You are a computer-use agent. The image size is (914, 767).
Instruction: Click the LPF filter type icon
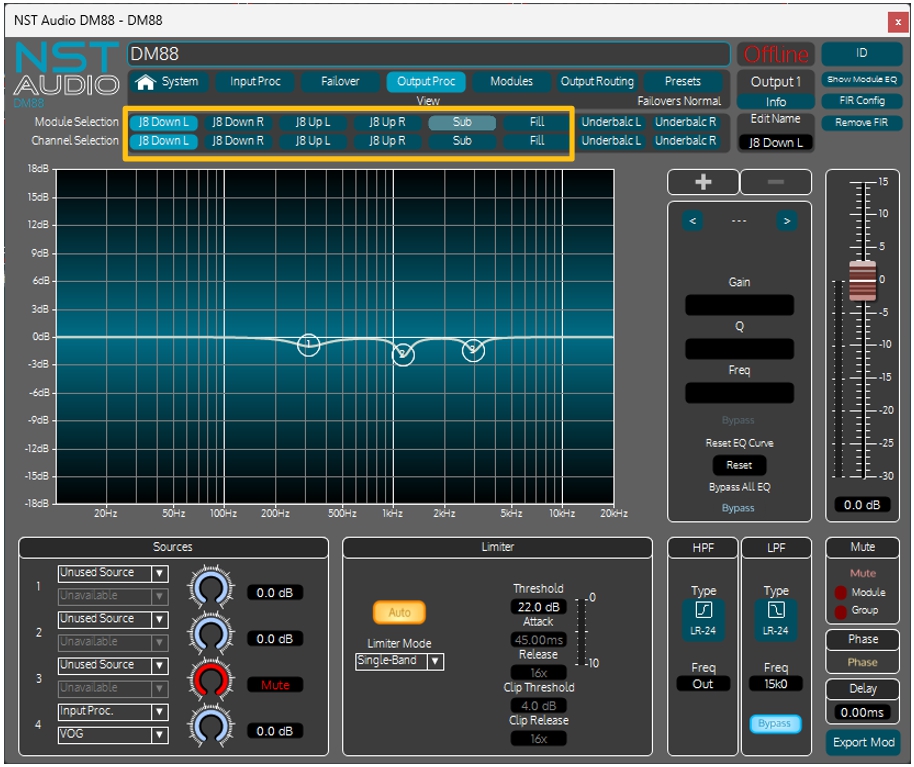pos(776,609)
